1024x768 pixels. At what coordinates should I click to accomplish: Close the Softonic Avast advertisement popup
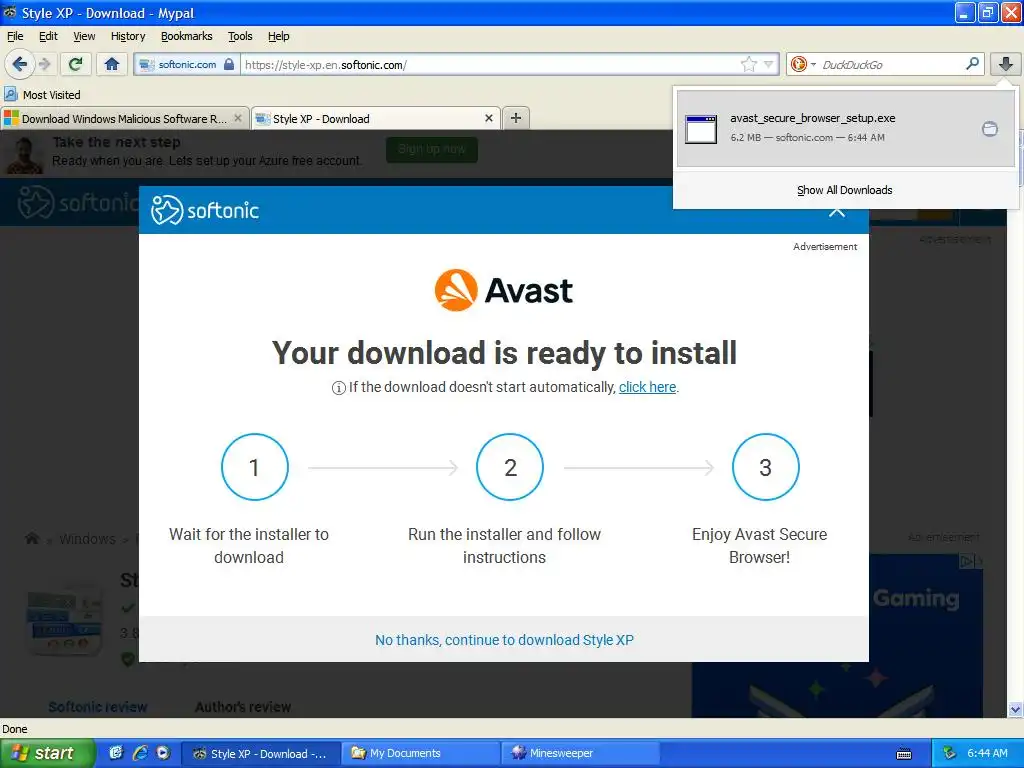[x=837, y=212]
